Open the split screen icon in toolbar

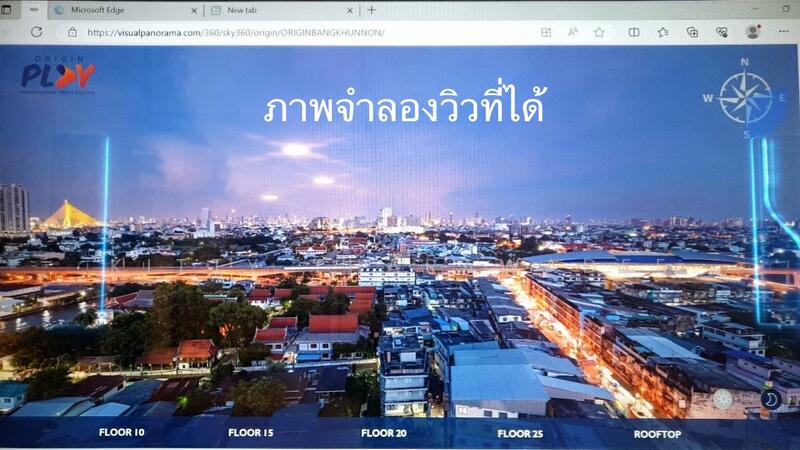tap(634, 32)
